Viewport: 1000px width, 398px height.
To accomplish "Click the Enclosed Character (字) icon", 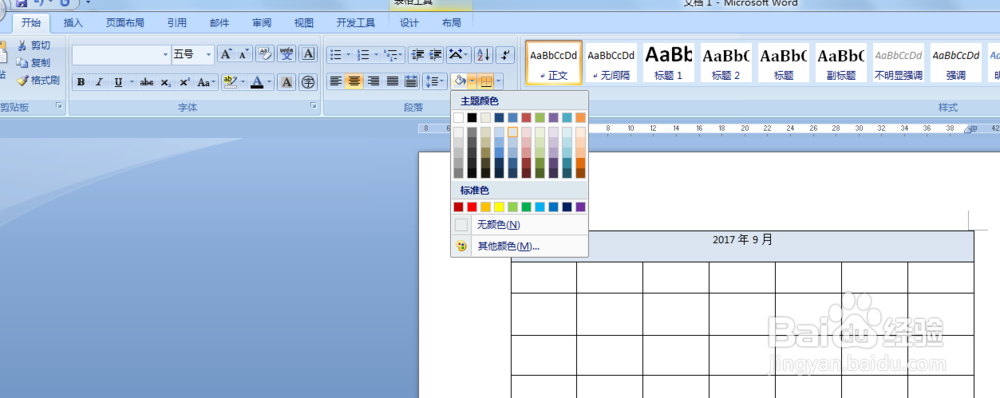I will pyautogui.click(x=309, y=82).
